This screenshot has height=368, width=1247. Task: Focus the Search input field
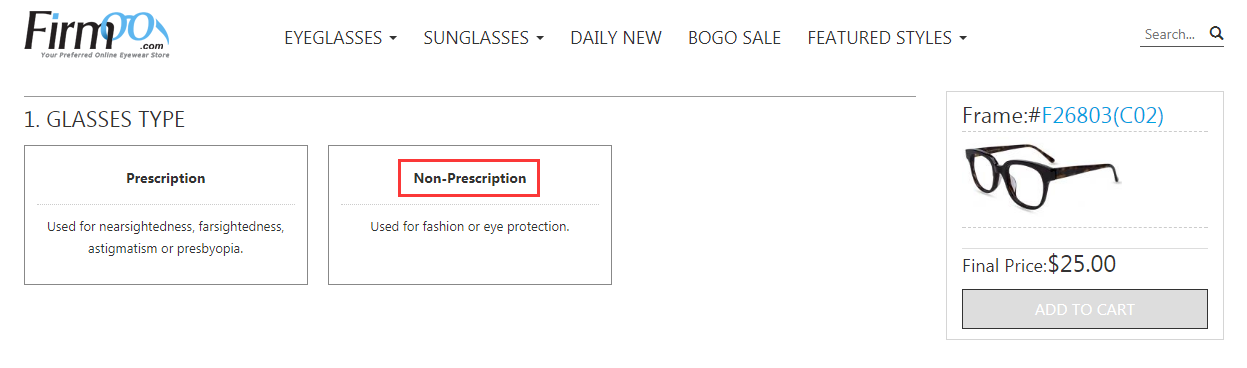pos(1173,34)
